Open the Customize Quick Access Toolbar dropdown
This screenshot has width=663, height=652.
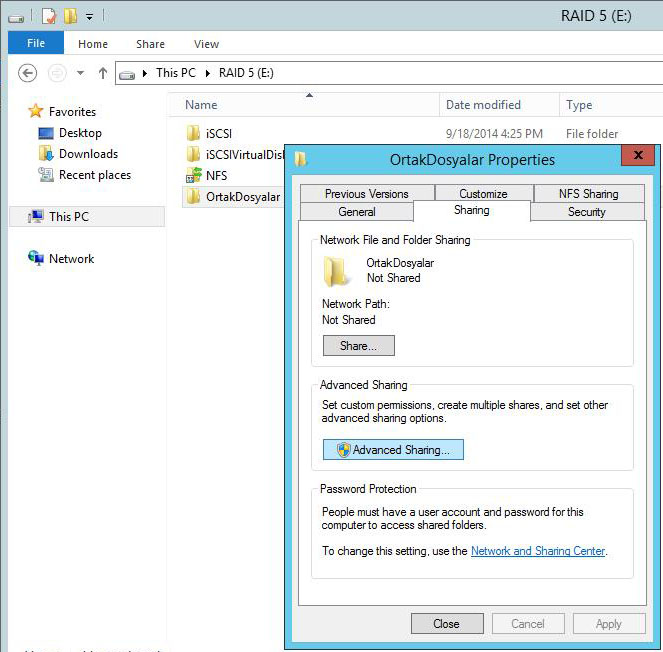(89, 17)
